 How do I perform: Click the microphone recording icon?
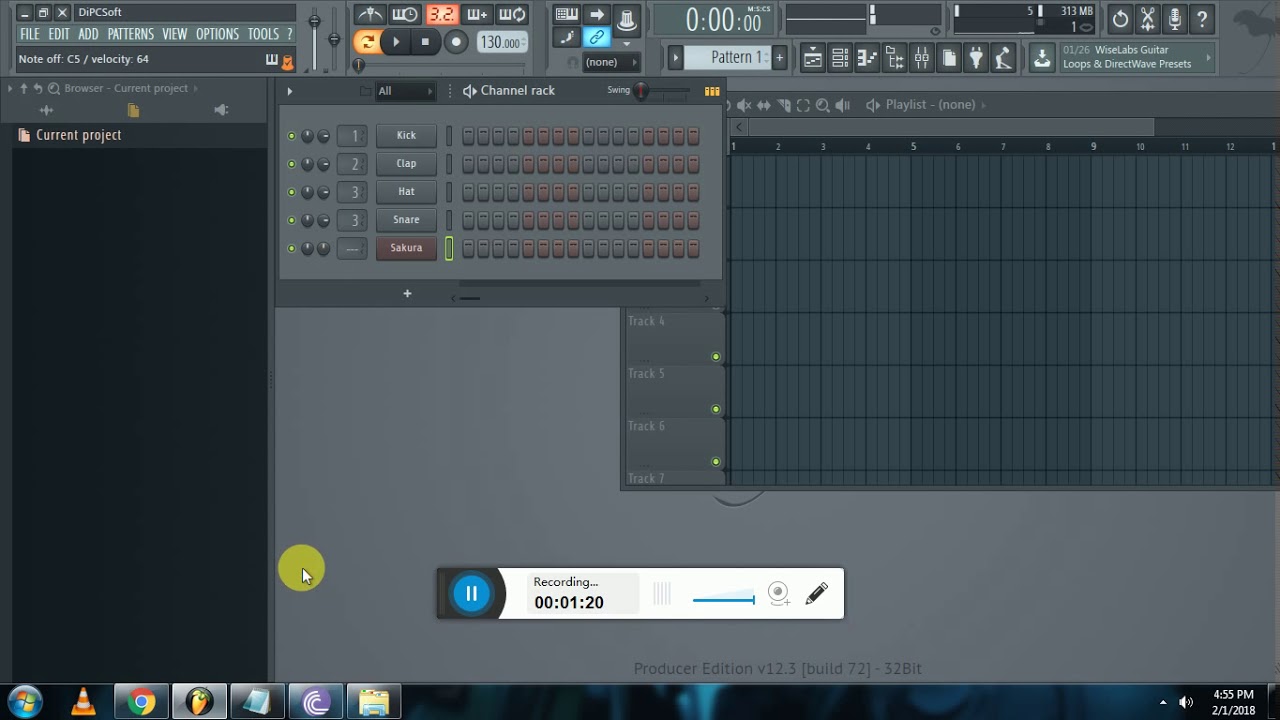1175,19
